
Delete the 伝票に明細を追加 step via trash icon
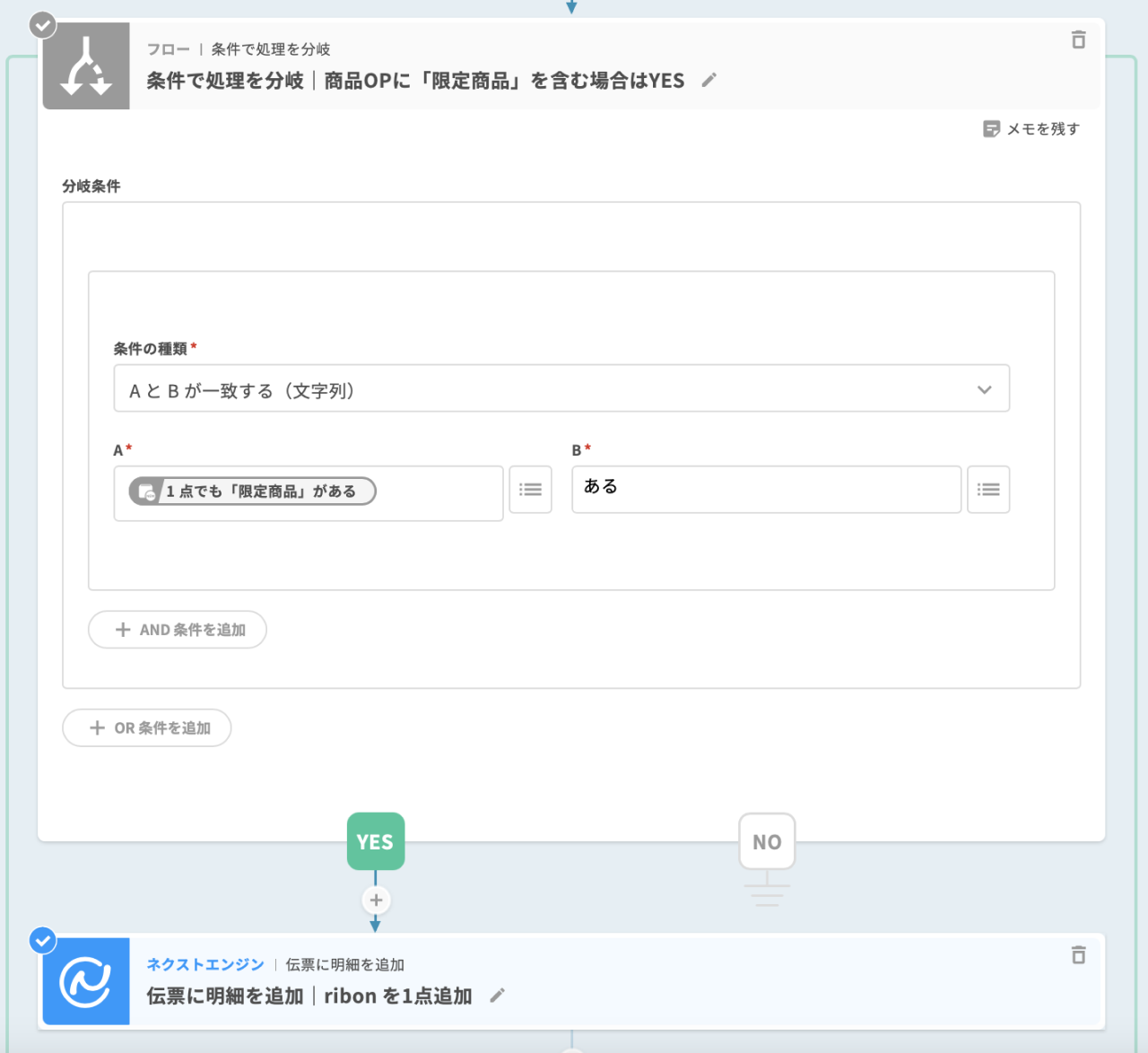point(1078,955)
